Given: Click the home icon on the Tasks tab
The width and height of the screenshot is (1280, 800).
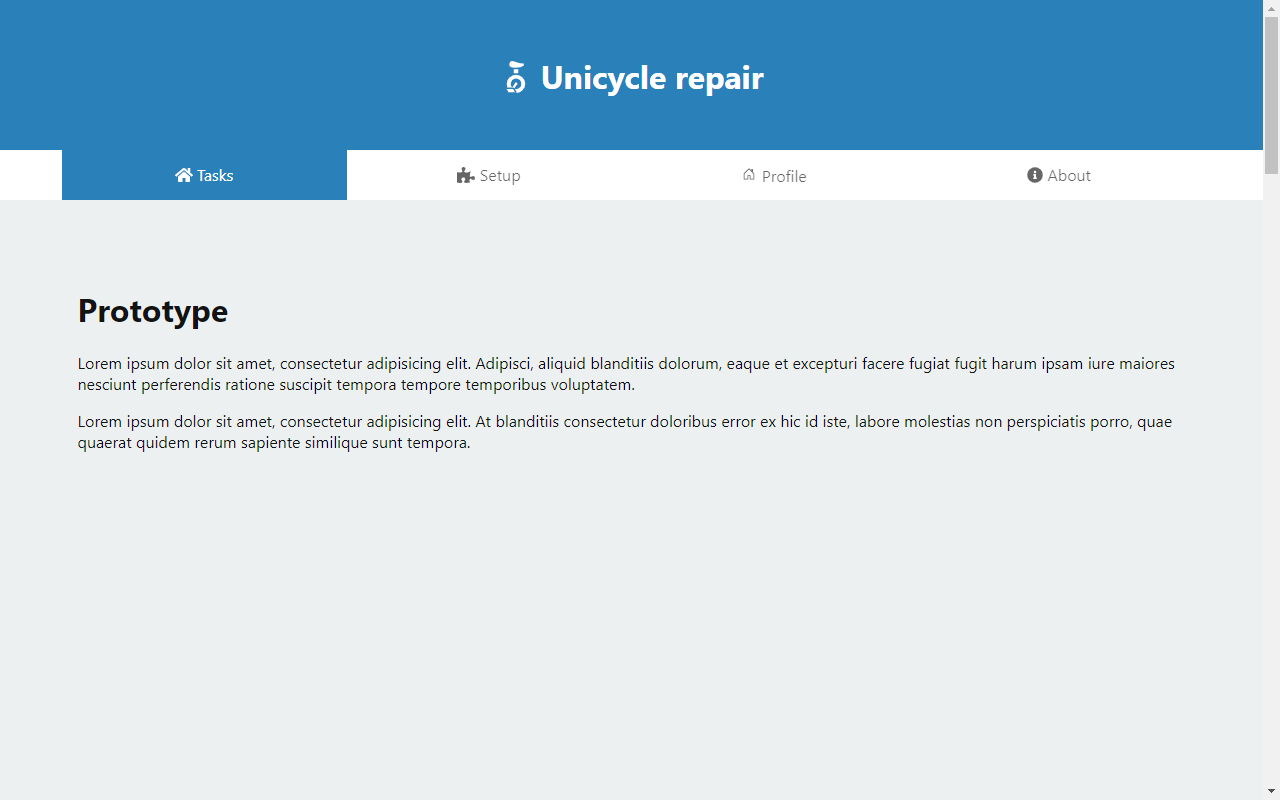Looking at the screenshot, I should [183, 174].
